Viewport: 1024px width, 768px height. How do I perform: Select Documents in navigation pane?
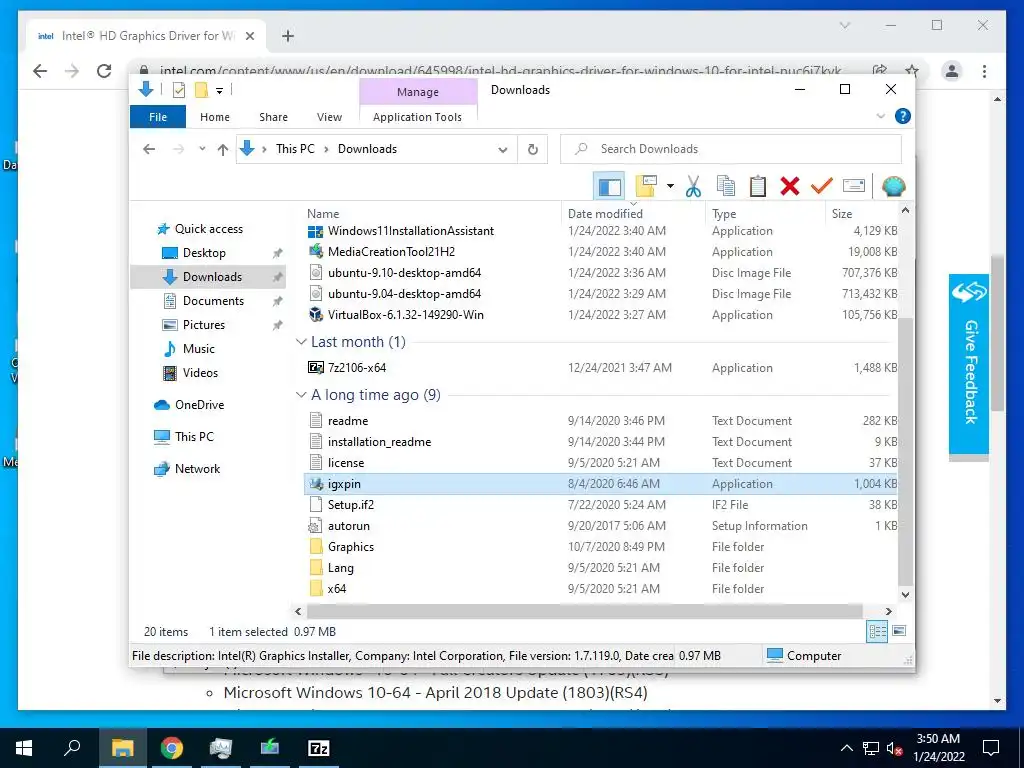click(x=213, y=300)
